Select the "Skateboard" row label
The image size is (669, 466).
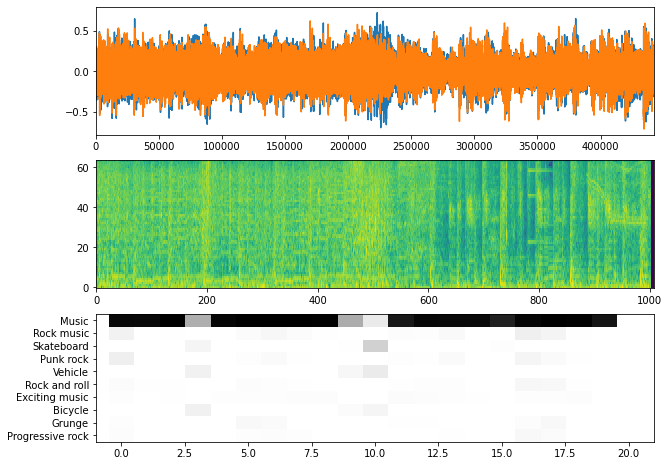pos(61,347)
